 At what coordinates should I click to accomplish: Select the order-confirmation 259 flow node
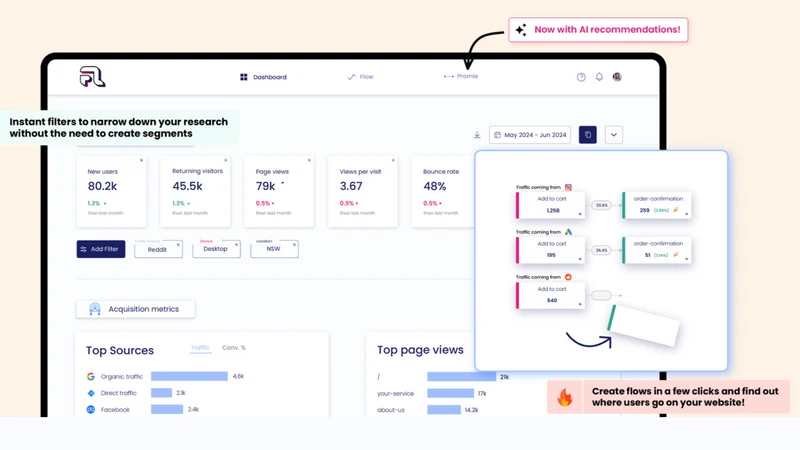pos(657,205)
